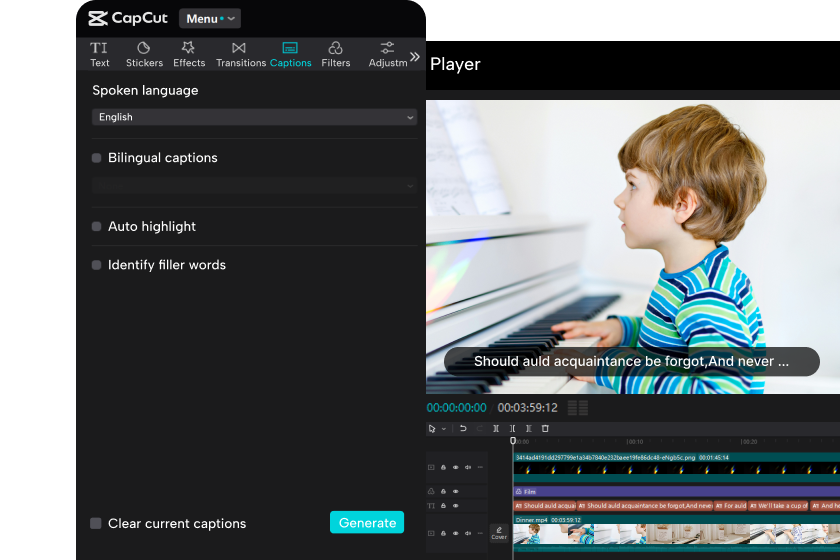Open the Adjustment tab
The width and height of the screenshot is (840, 560).
[x=387, y=55]
